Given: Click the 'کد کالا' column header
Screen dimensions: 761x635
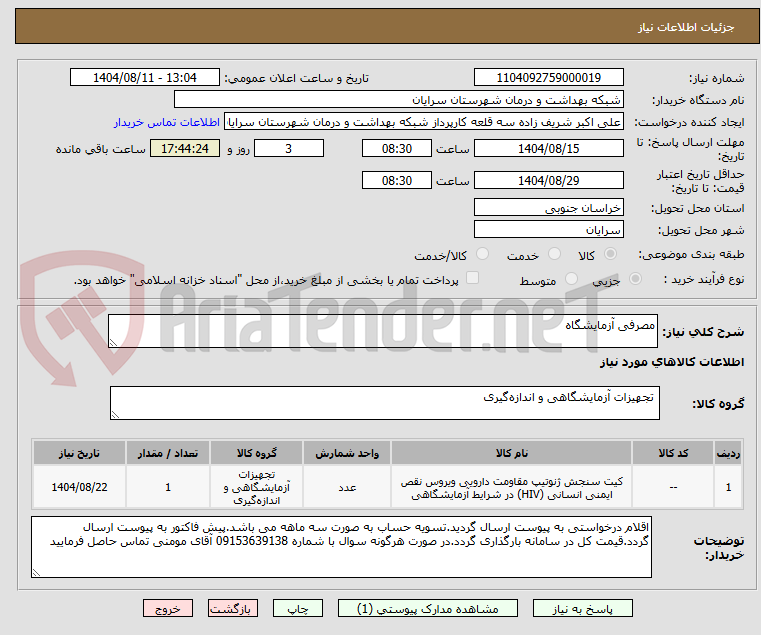Looking at the screenshot, I should coord(673,453).
